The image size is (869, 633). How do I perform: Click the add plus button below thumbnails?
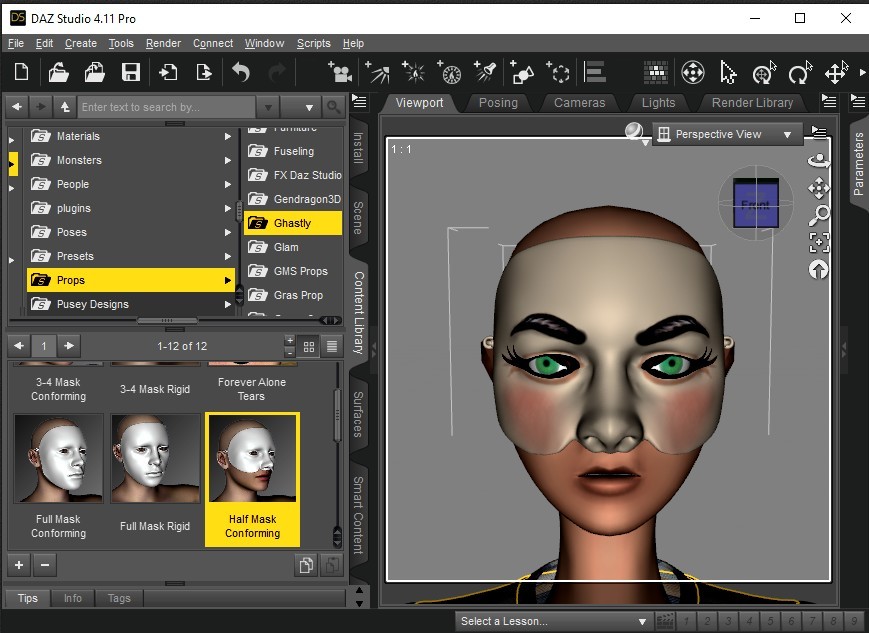(x=19, y=565)
